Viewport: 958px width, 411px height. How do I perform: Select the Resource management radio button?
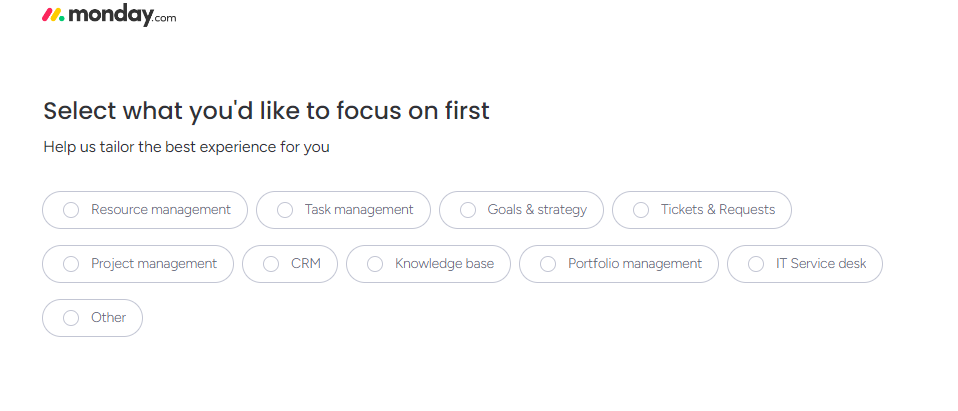click(x=71, y=210)
